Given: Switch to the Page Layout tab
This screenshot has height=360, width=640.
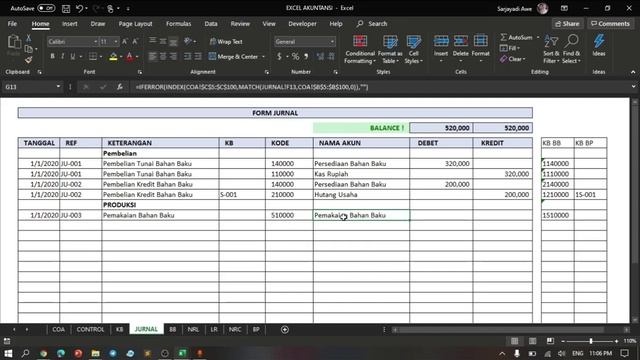Looking at the screenshot, I should (135, 24).
